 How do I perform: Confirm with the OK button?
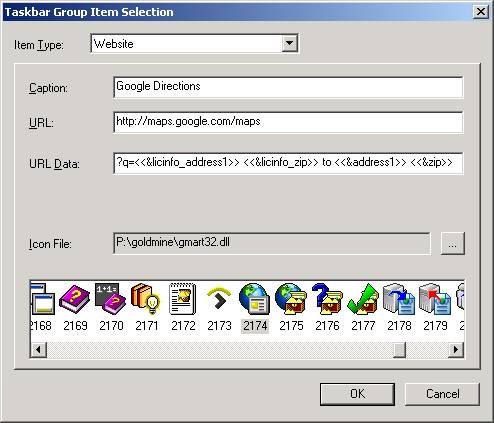(x=357, y=394)
